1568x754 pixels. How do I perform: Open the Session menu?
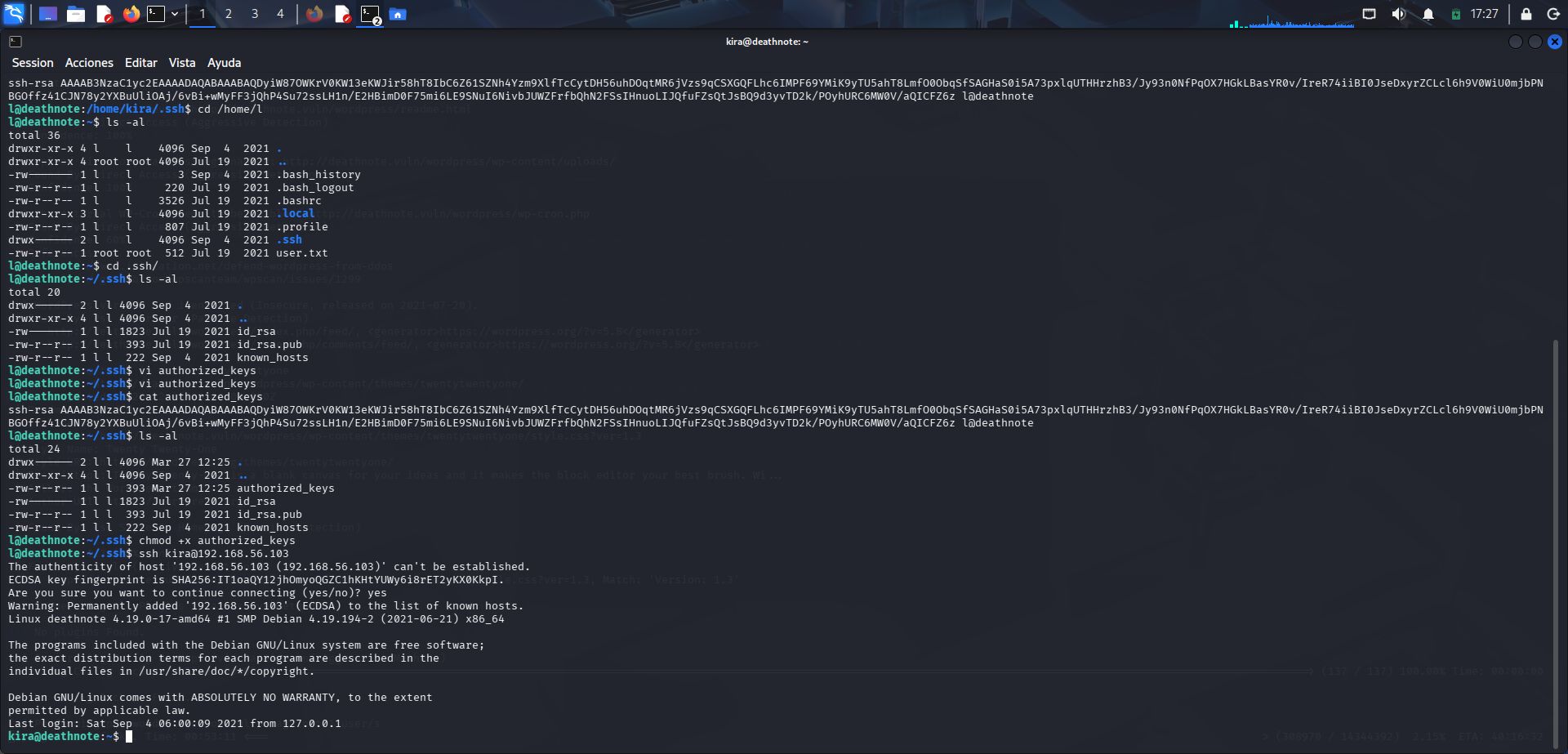[33, 63]
